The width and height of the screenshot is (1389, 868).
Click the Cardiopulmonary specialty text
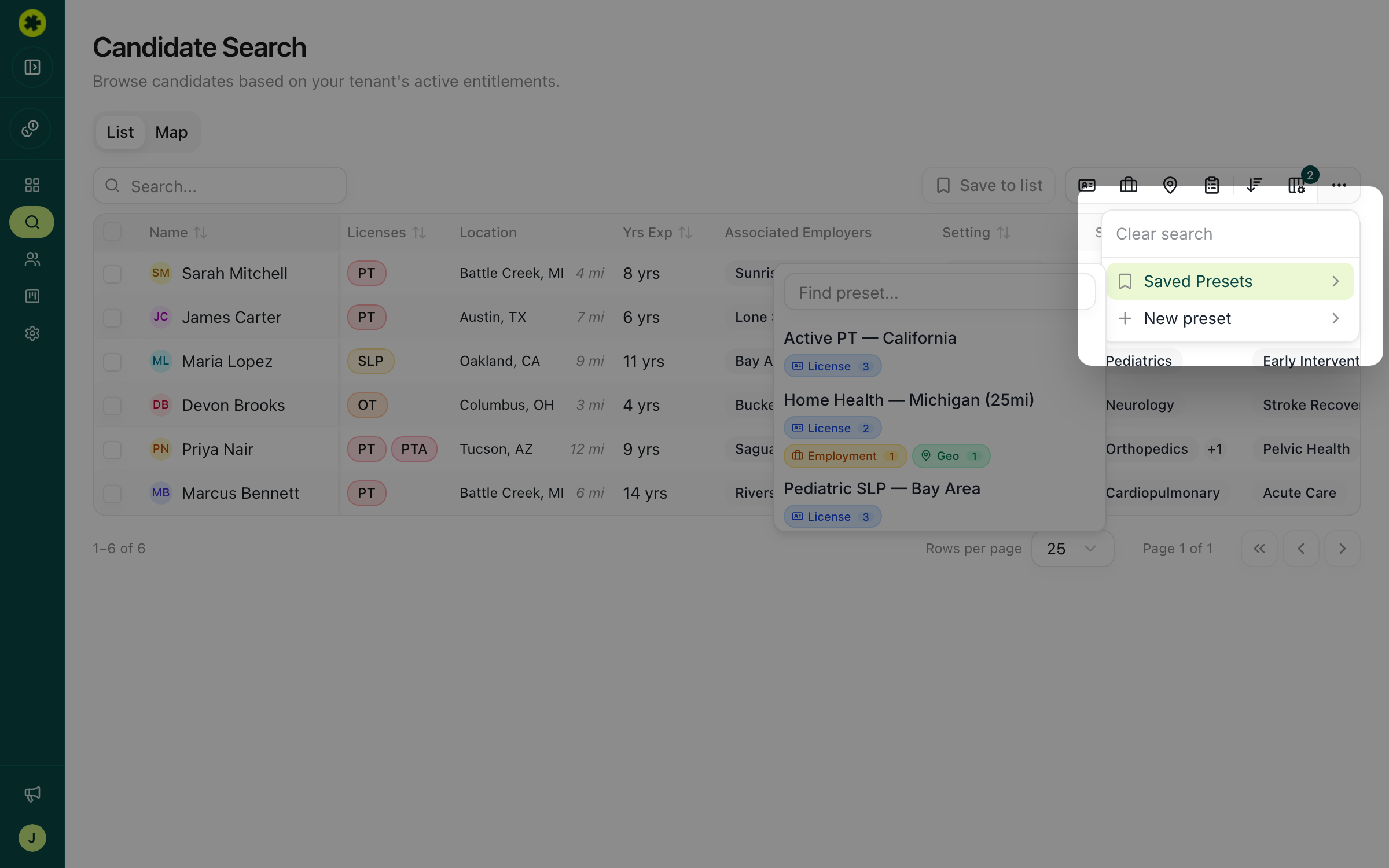click(1162, 493)
